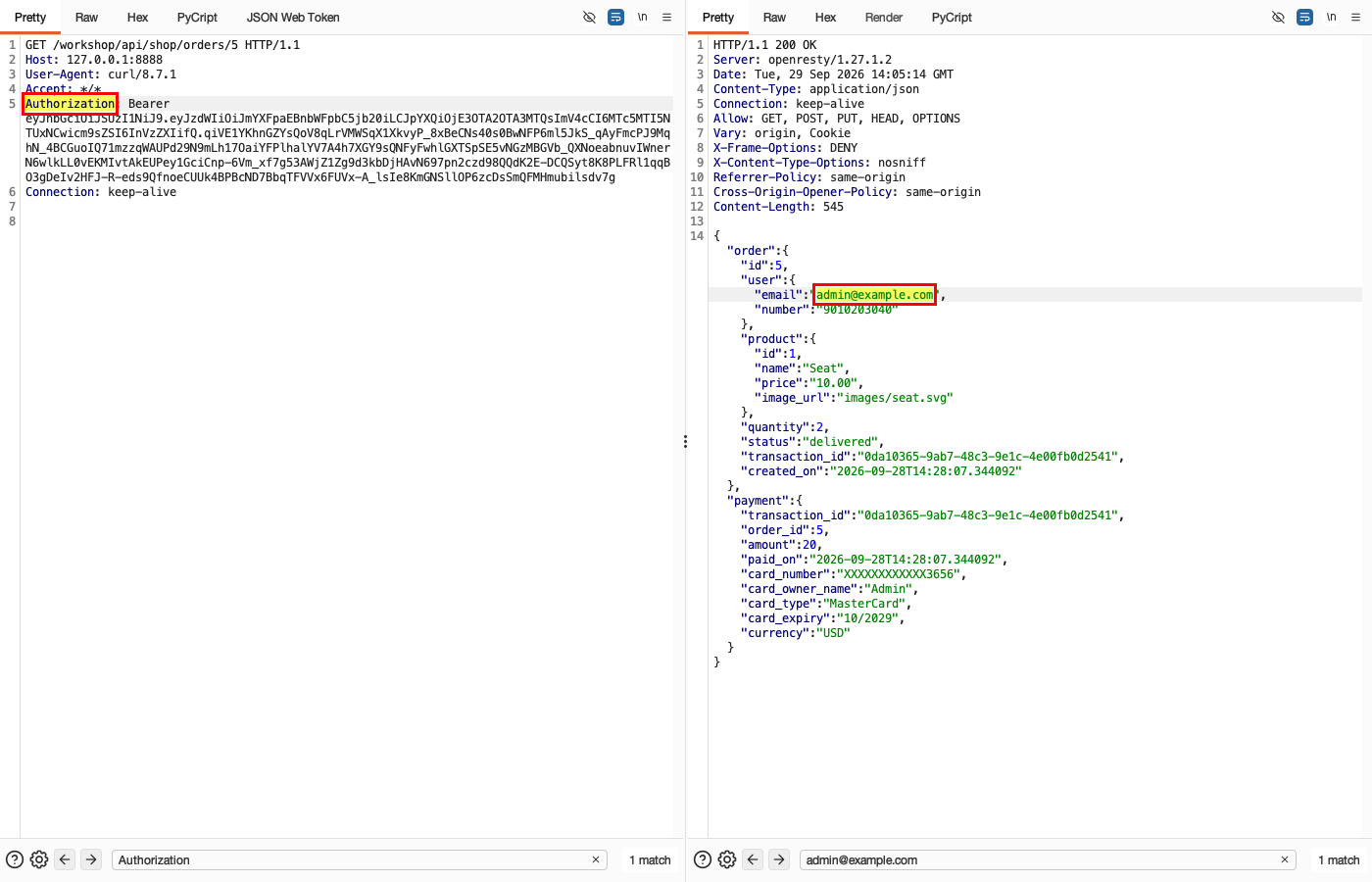The width and height of the screenshot is (1372, 882).
Task: Switch response view to Hex tab
Action: tap(825, 18)
